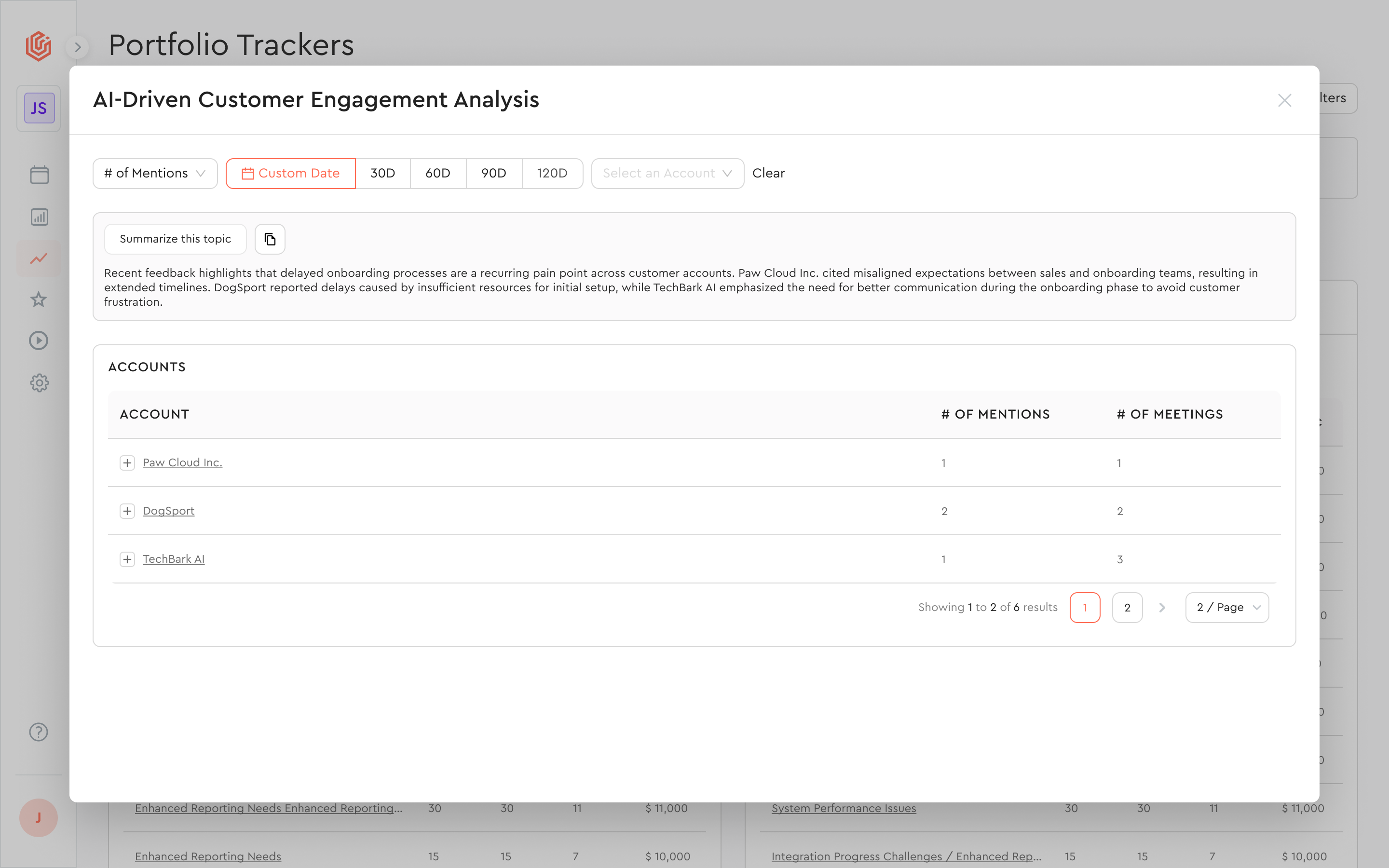Open the calendar icon in sidebar
Screen dimensions: 1389x868
pyautogui.click(x=39, y=175)
